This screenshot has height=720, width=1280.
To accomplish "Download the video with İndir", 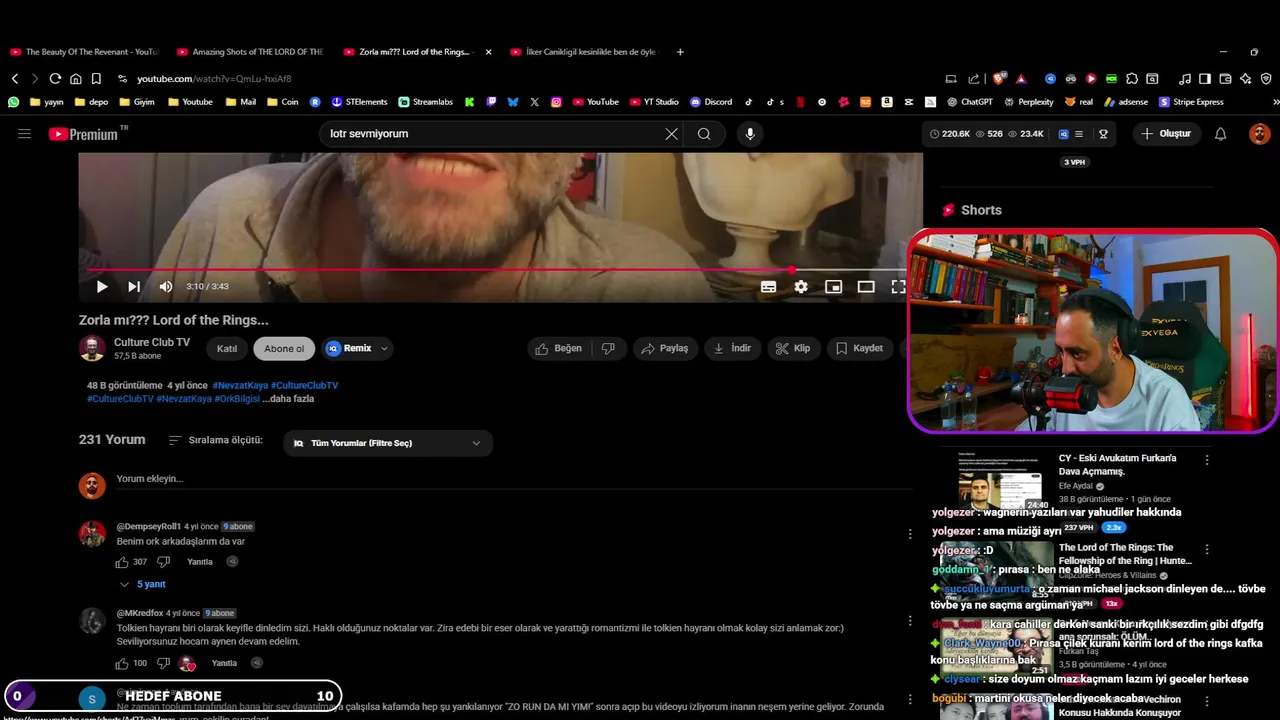I will tap(731, 349).
